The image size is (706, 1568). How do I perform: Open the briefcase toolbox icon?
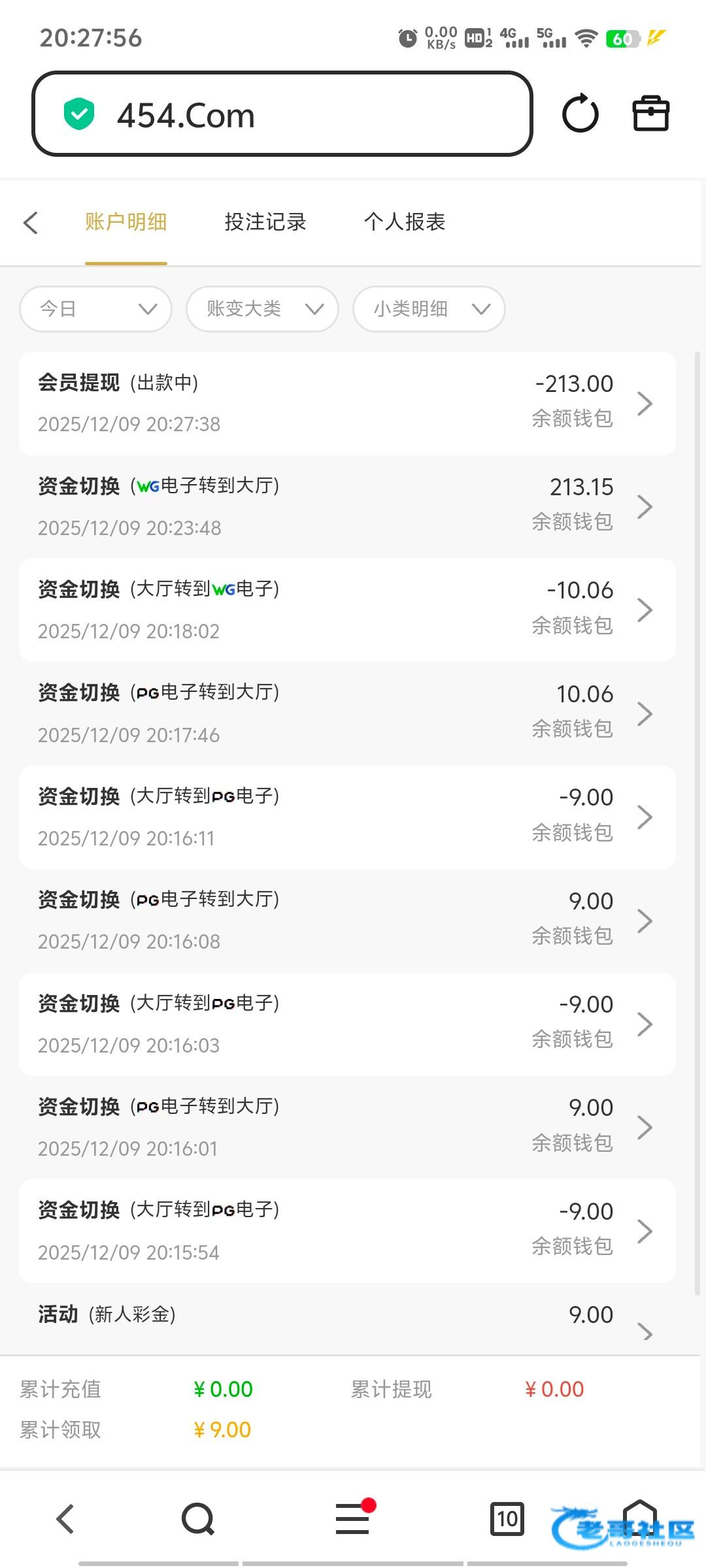coord(650,114)
